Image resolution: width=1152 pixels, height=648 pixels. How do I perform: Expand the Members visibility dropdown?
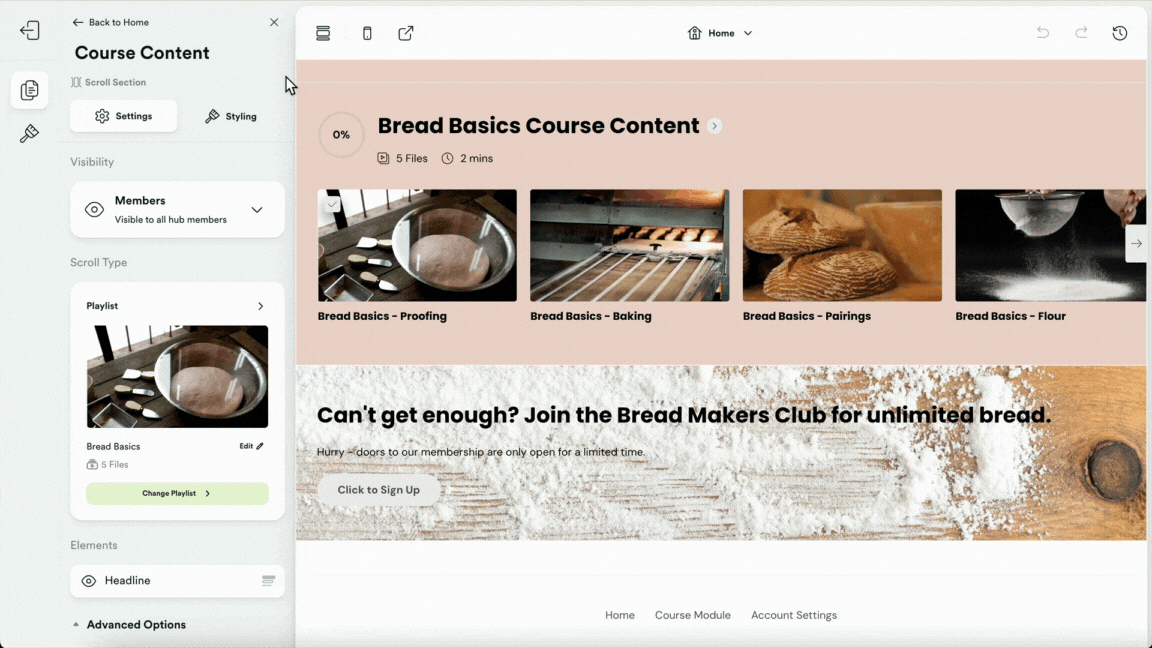pos(257,210)
